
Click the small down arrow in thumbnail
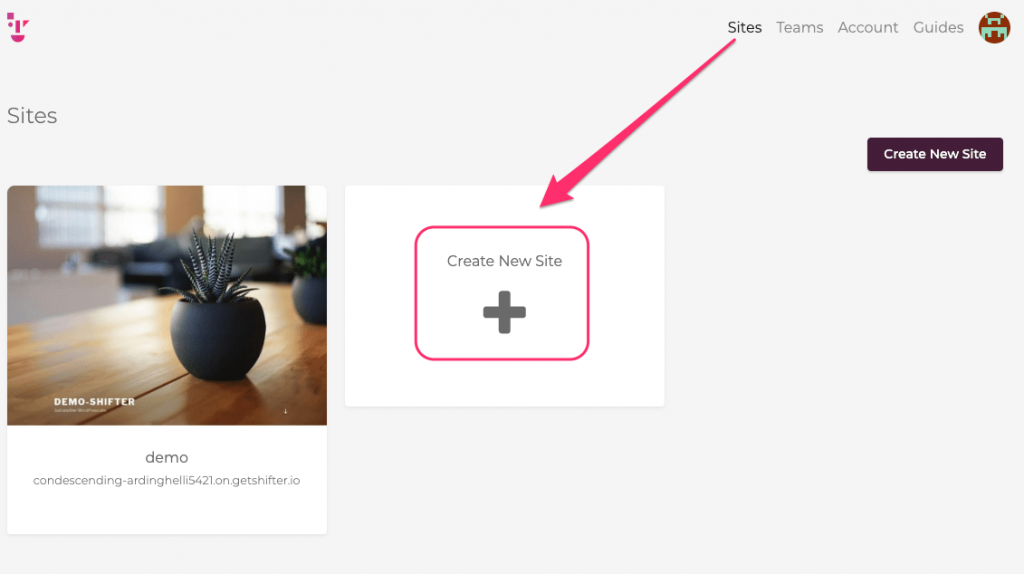(x=285, y=411)
